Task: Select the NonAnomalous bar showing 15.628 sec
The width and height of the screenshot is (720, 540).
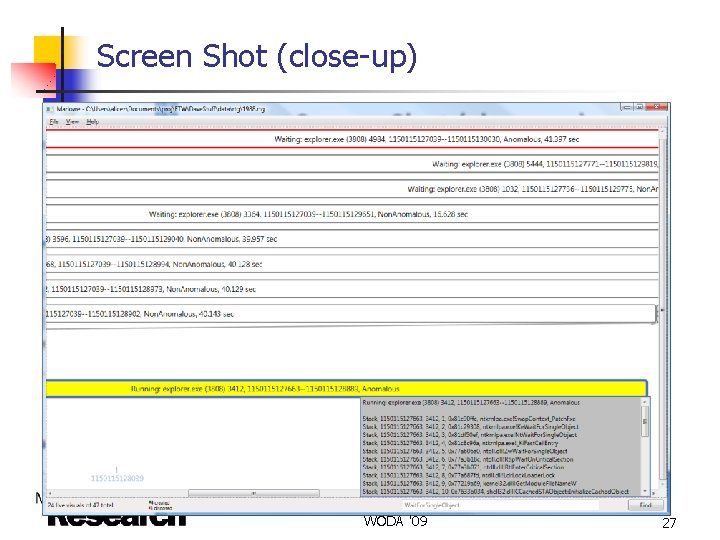Action: pyautogui.click(x=352, y=214)
